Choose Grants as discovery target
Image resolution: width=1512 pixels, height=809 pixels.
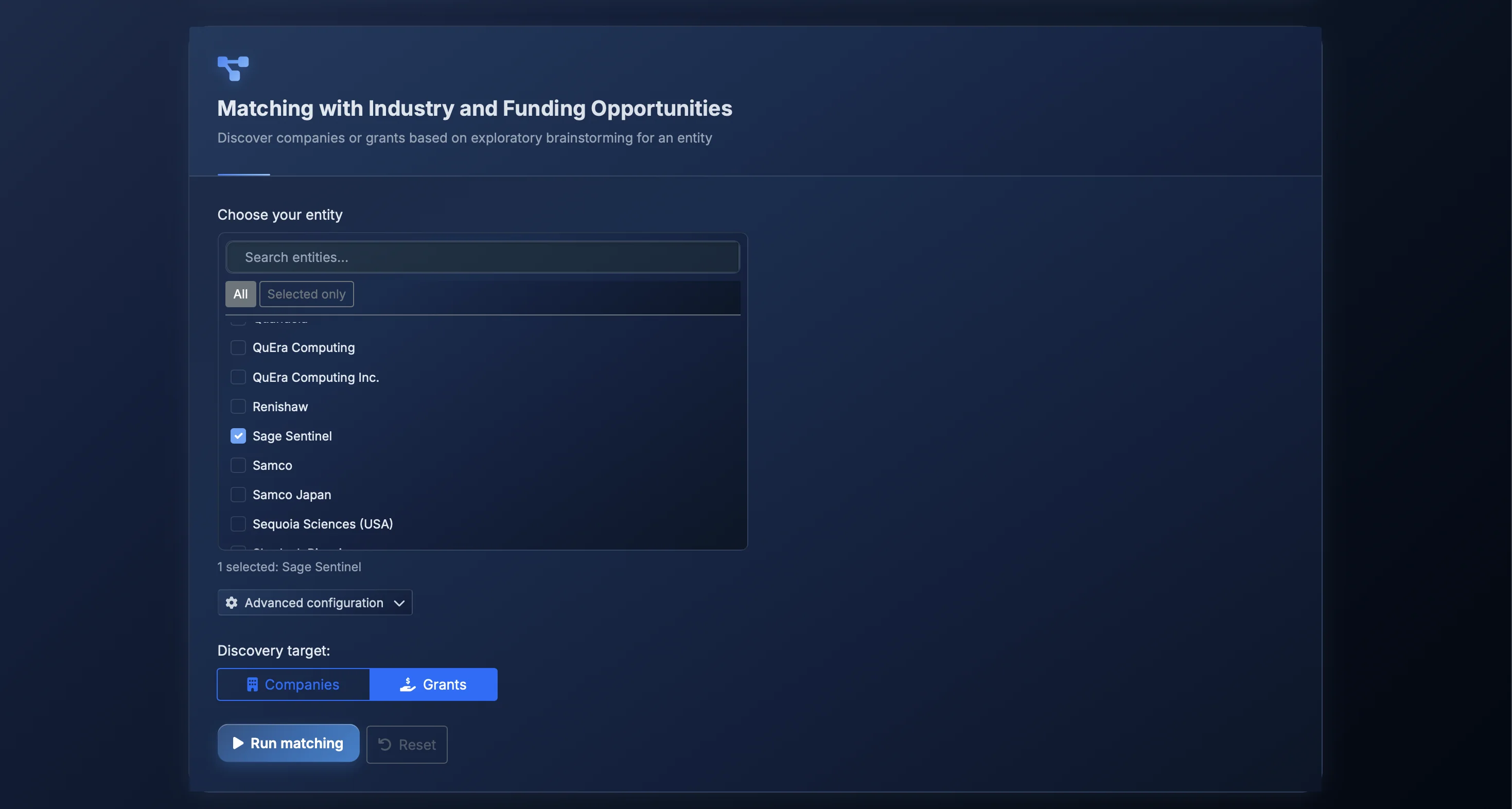(434, 684)
